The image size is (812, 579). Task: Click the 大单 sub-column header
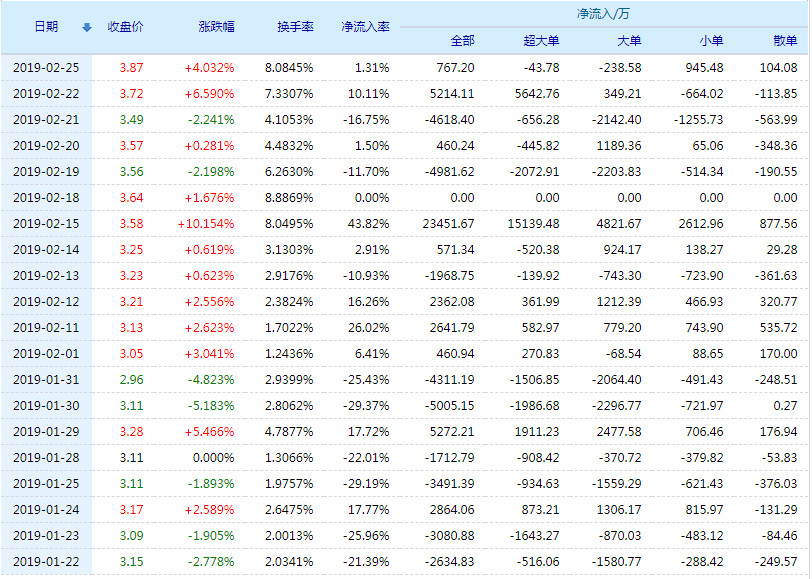[629, 41]
